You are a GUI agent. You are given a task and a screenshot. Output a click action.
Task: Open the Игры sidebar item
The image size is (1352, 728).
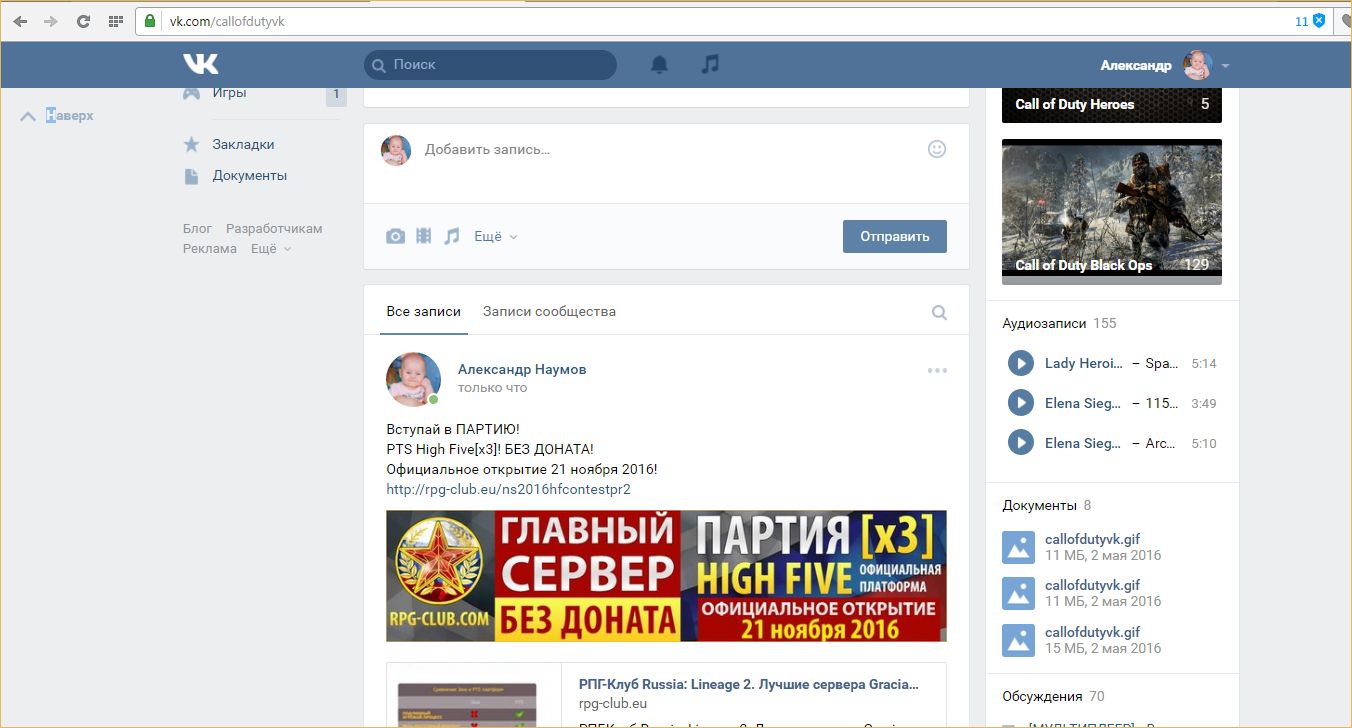click(230, 93)
